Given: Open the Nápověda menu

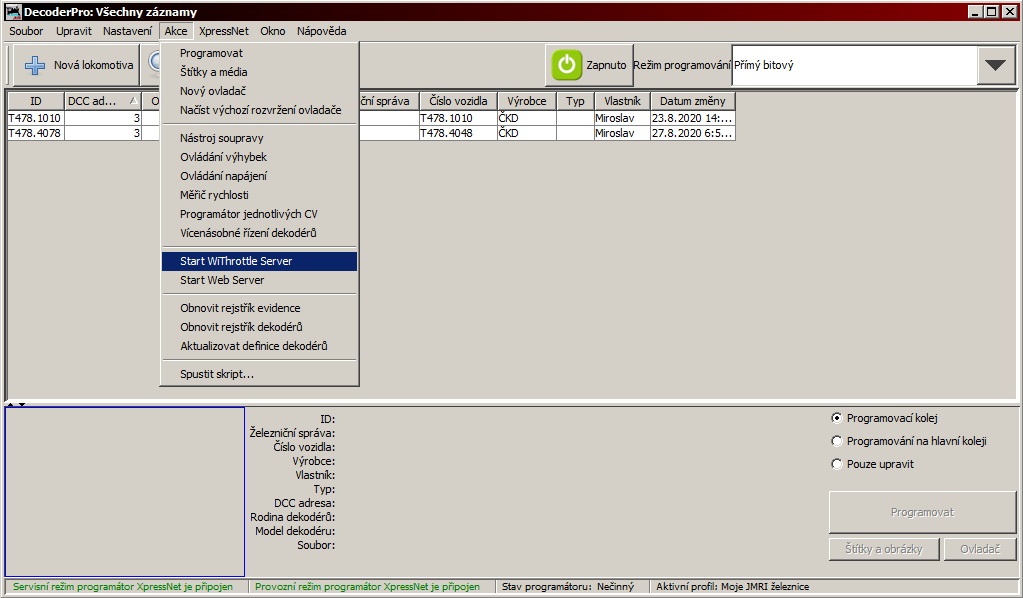Looking at the screenshot, I should pyautogui.click(x=322, y=31).
